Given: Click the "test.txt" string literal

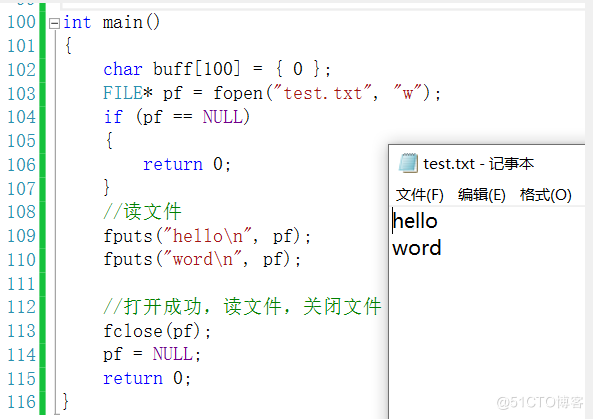Looking at the screenshot, I should click(322, 92).
